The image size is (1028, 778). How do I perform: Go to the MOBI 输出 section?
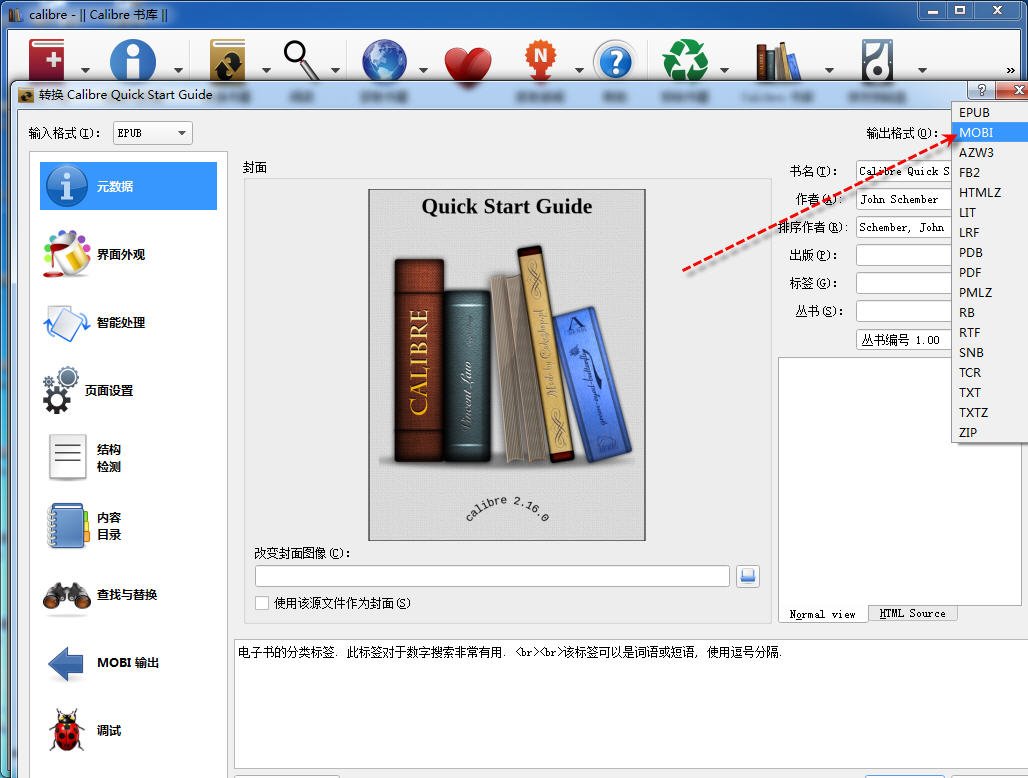click(127, 663)
